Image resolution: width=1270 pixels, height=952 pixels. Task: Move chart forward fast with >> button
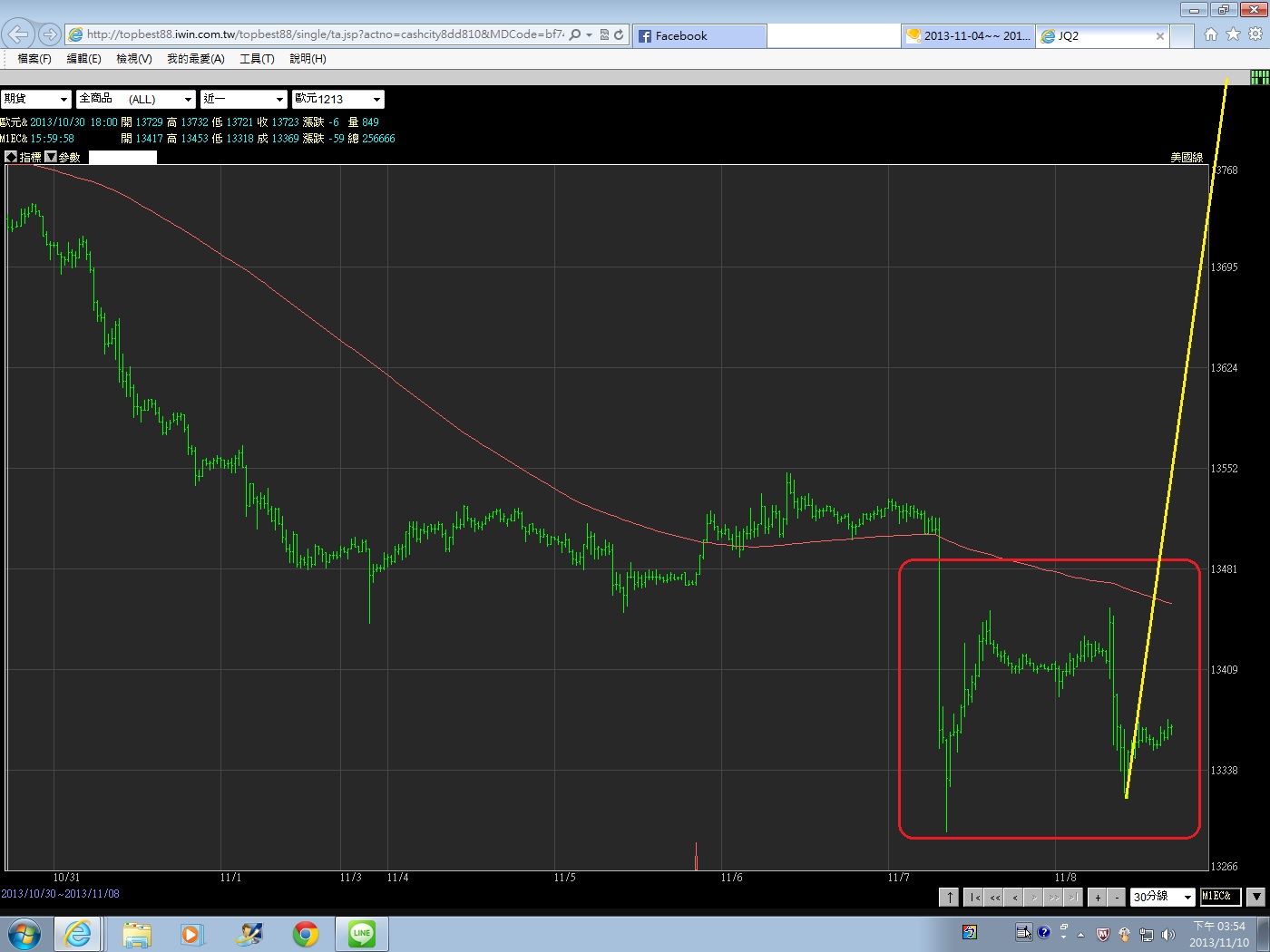point(1054,897)
